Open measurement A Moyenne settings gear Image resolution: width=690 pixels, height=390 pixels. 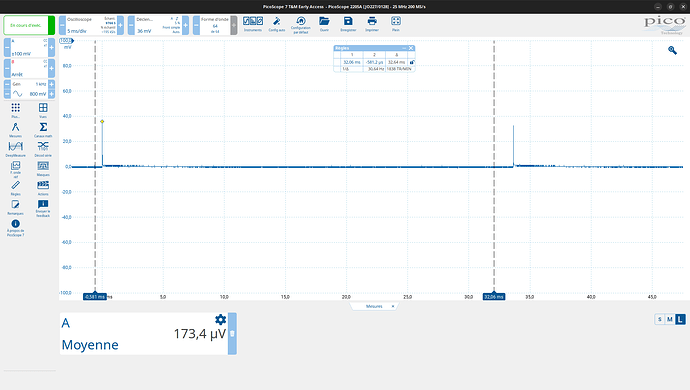220,320
